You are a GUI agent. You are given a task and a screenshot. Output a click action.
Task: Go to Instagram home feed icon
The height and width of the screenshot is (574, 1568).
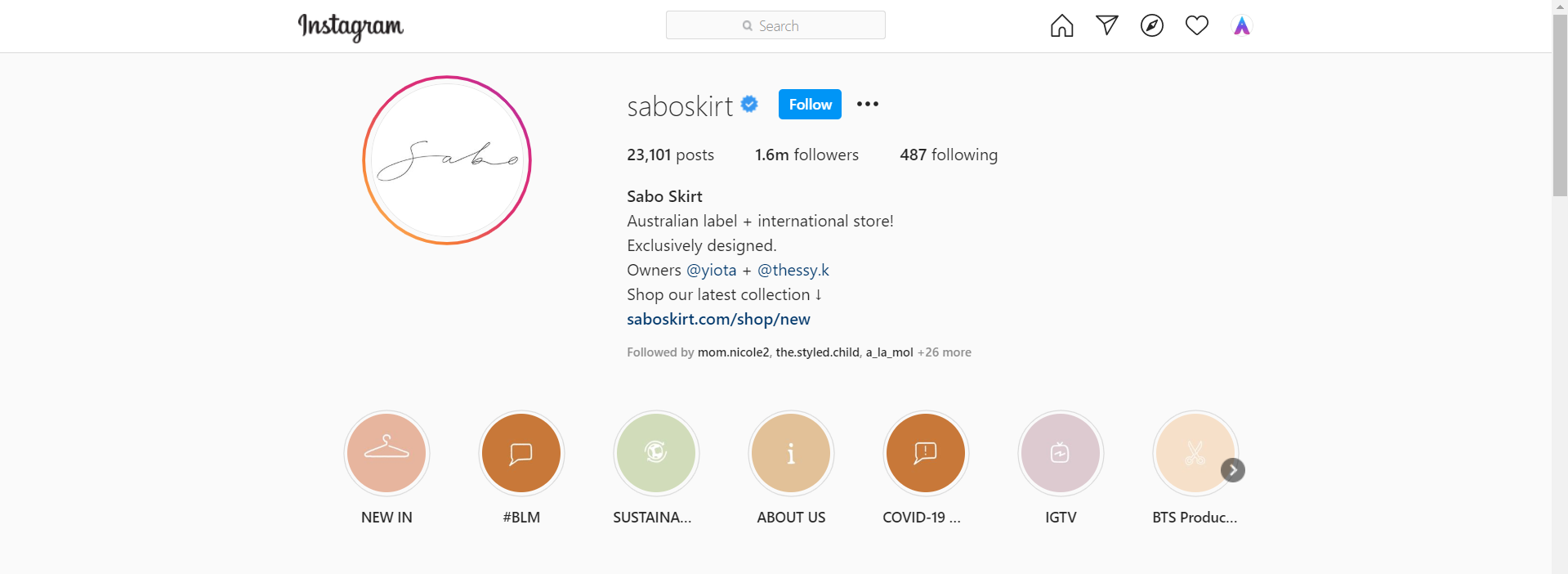click(x=1061, y=26)
